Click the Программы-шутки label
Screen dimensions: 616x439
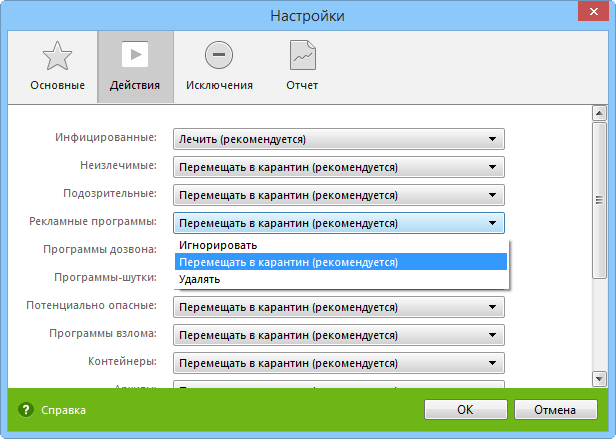[x=105, y=277]
